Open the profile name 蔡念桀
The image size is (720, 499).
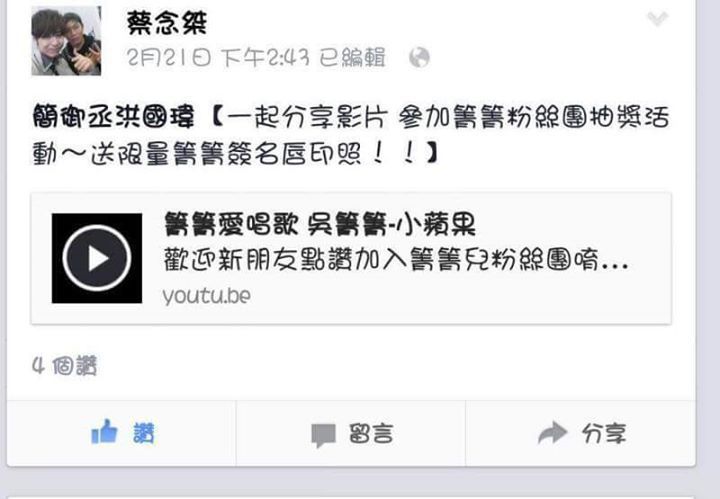coord(167,23)
